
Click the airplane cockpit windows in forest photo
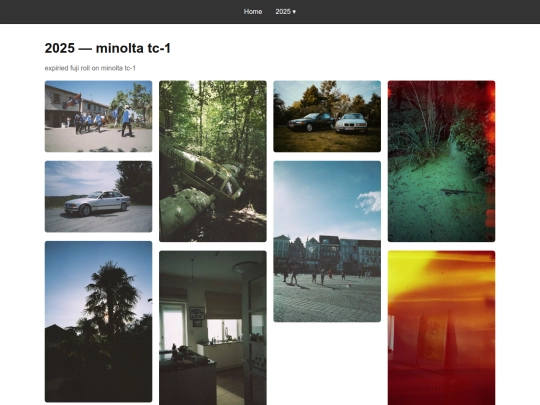click(x=220, y=180)
